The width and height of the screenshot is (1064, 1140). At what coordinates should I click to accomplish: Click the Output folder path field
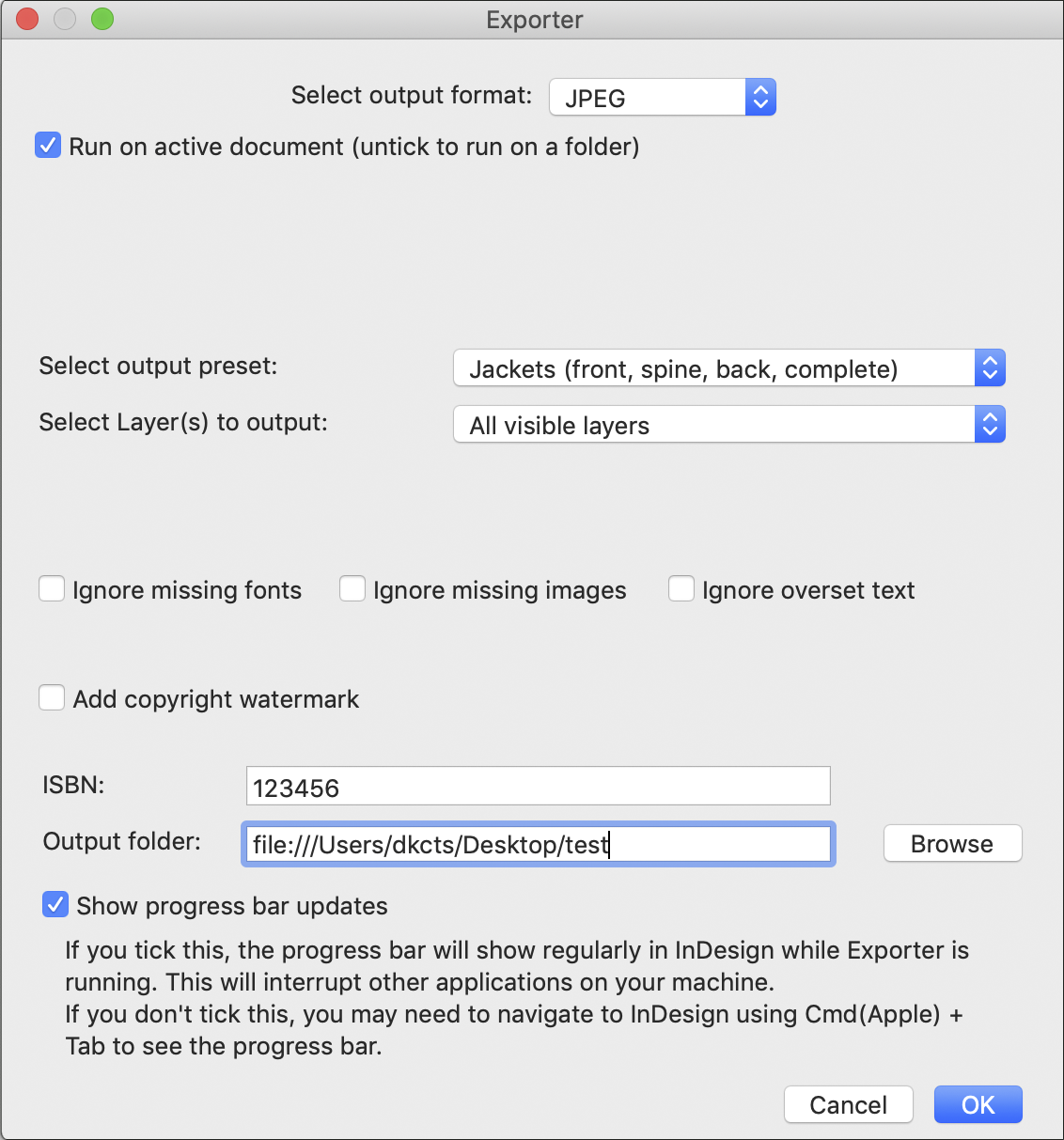coord(538,844)
